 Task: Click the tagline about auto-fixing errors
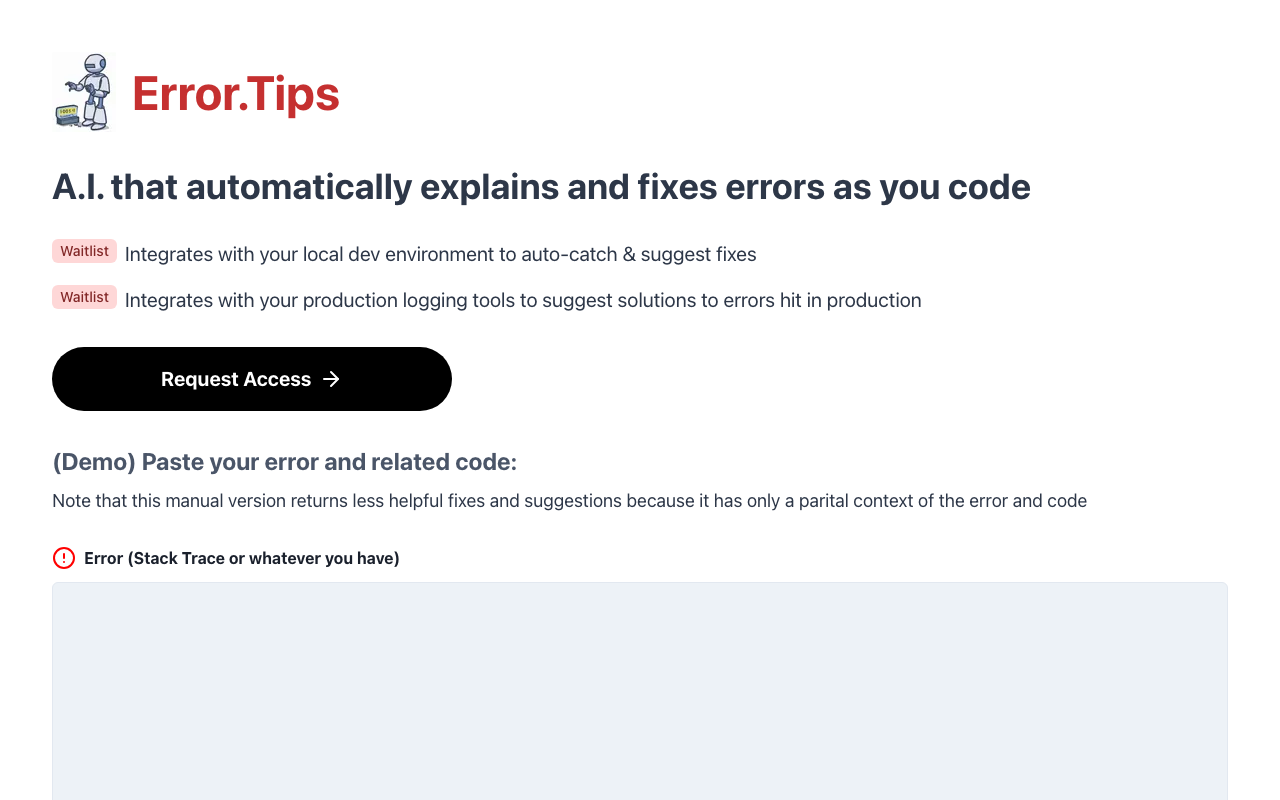click(541, 187)
